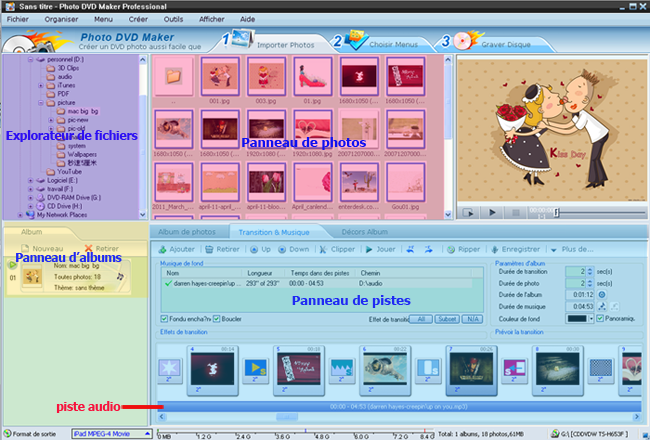650x440 pixels.
Task: Click the clock icon next to Durée de l'album
Action: point(602,294)
